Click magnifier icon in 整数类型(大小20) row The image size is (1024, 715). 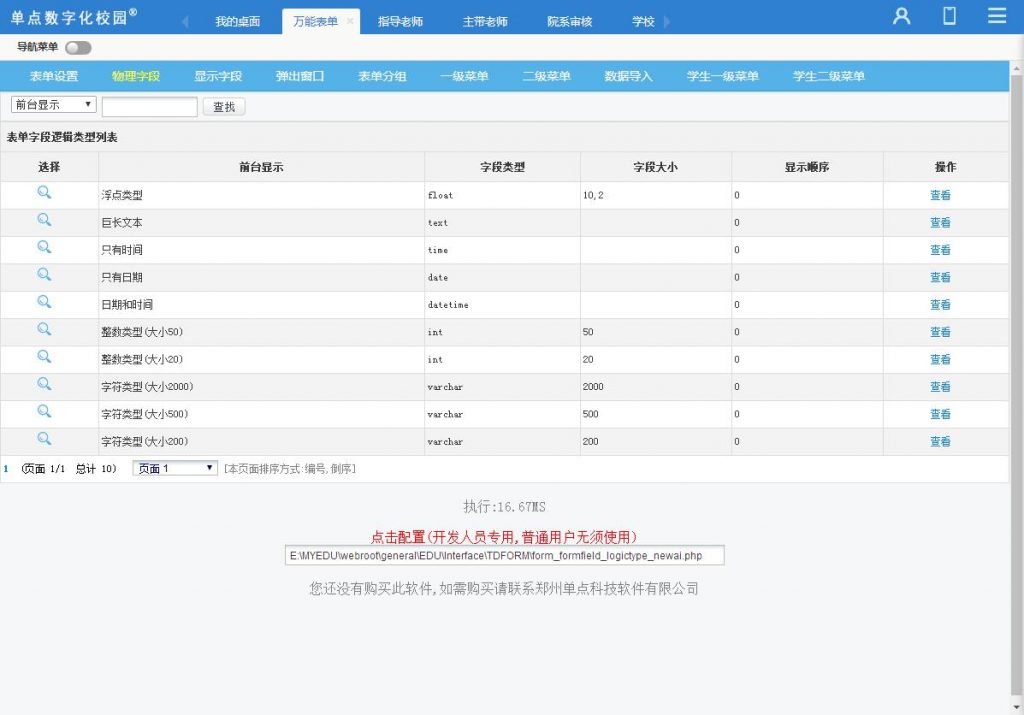(44, 357)
